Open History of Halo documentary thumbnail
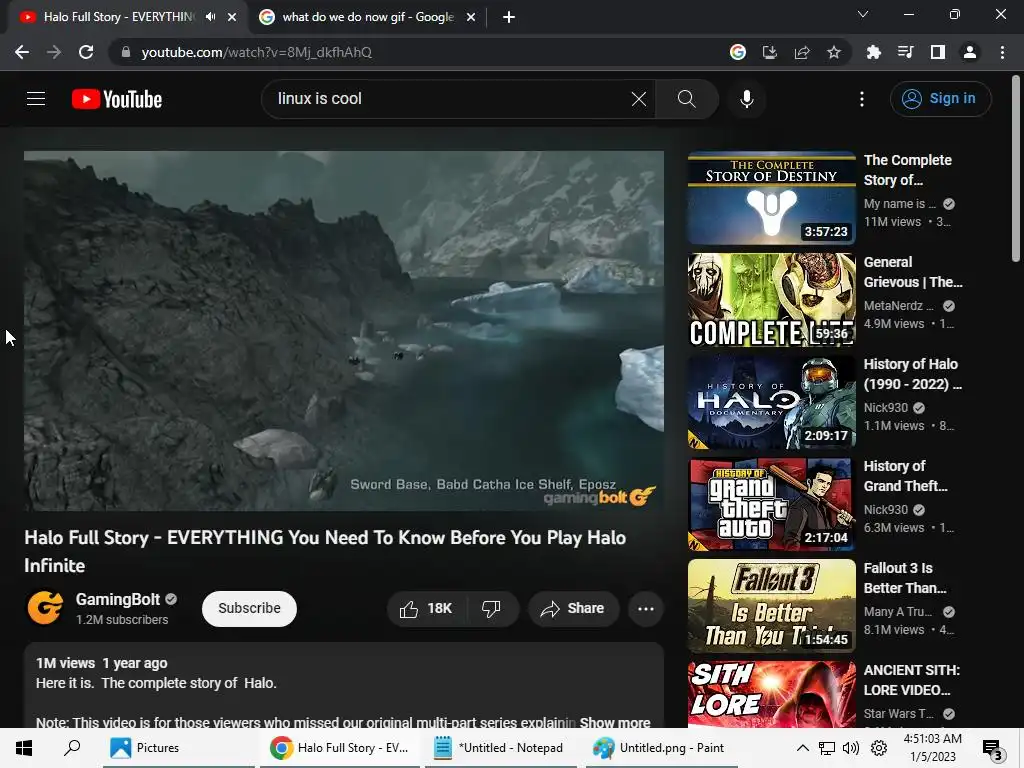Screen dimensions: 1024x768 [771, 402]
